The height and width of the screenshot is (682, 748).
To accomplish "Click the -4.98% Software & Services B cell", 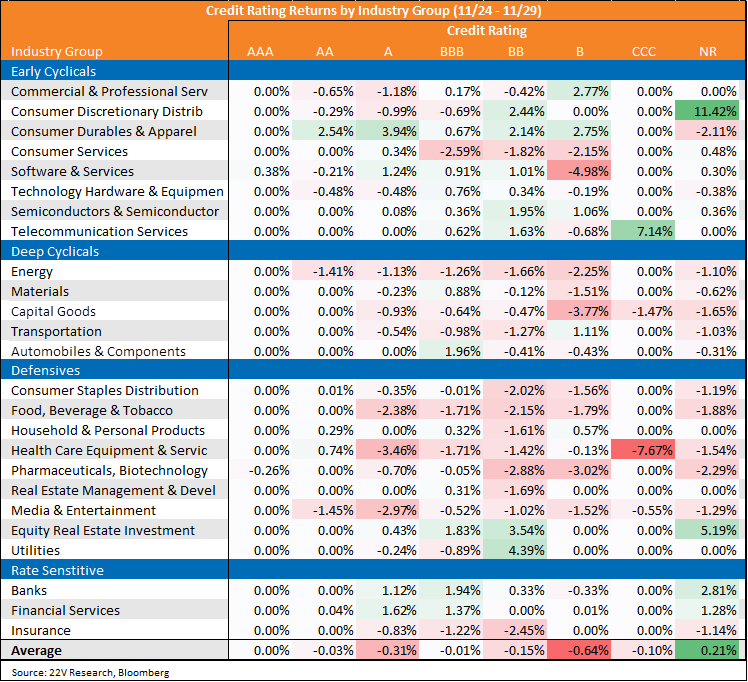I will point(579,171).
